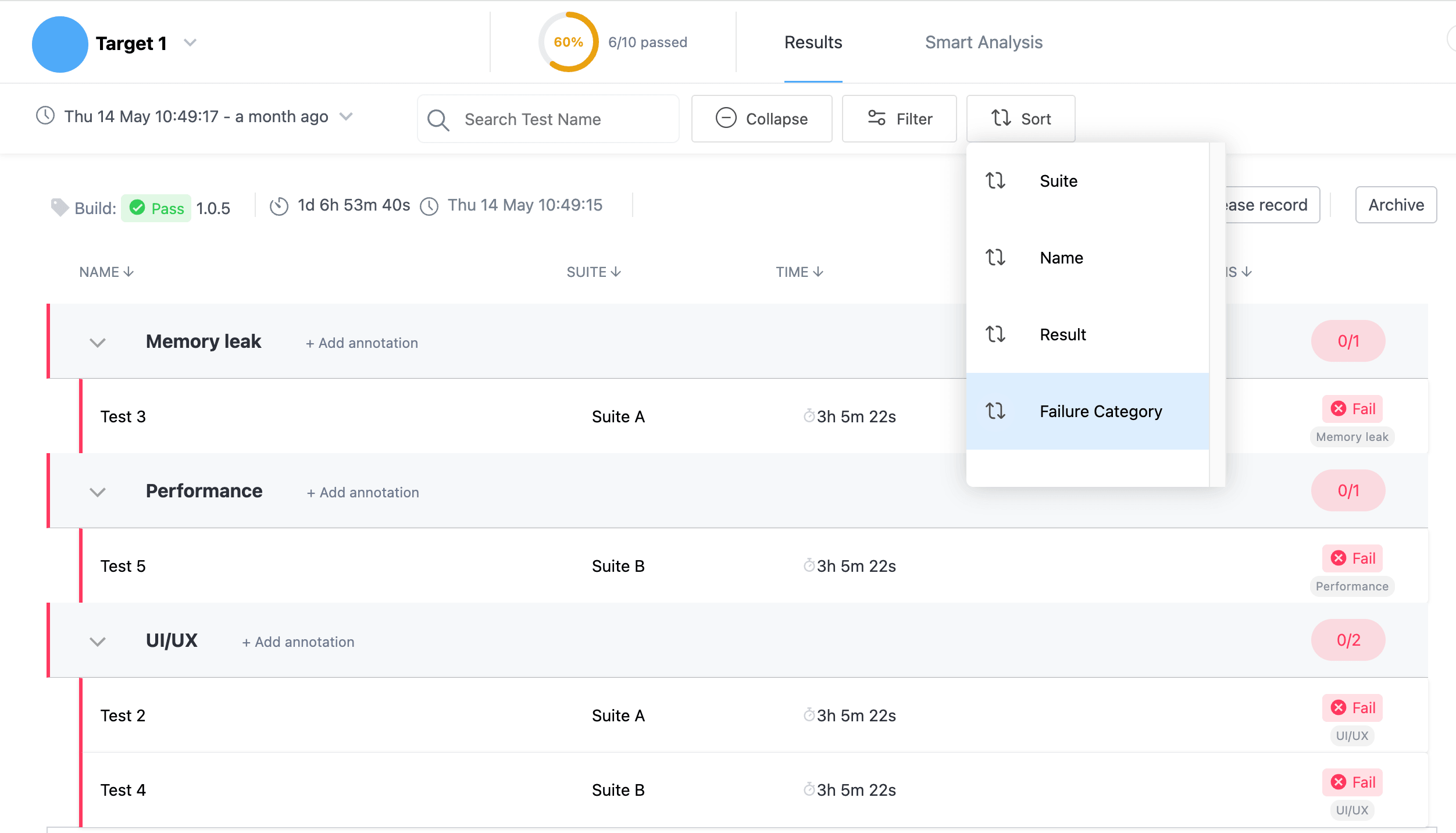1456x833 pixels.
Task: Collapse the Performance group chevron
Action: tap(98, 492)
